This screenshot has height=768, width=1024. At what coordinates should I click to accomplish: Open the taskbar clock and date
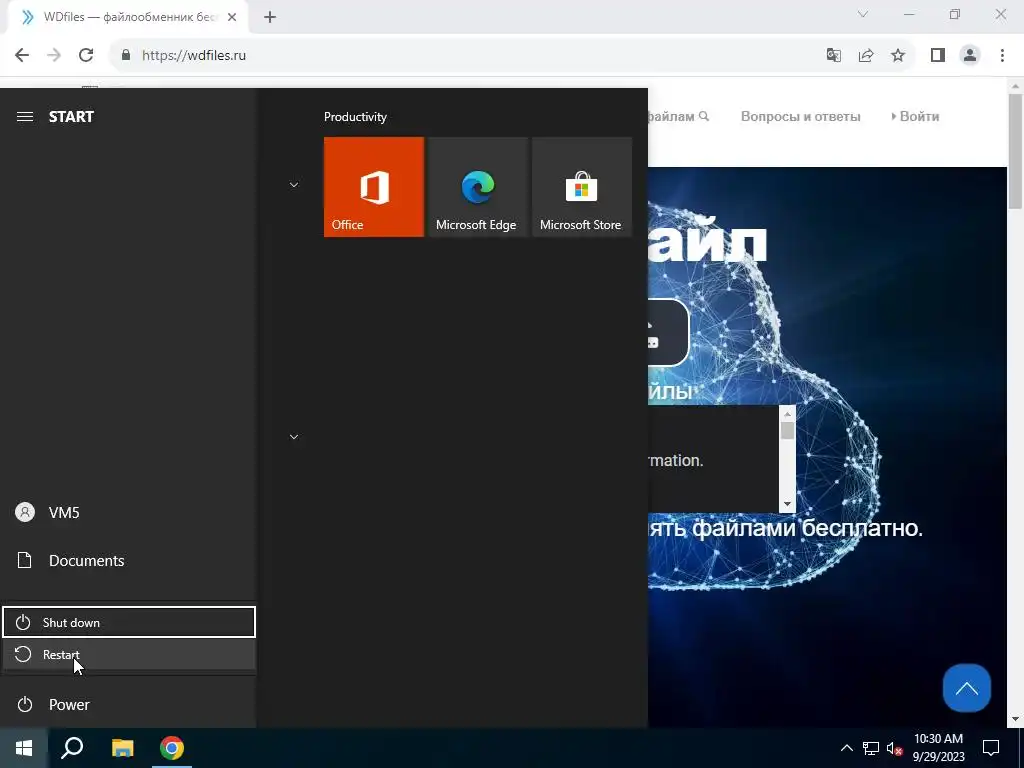(938, 748)
